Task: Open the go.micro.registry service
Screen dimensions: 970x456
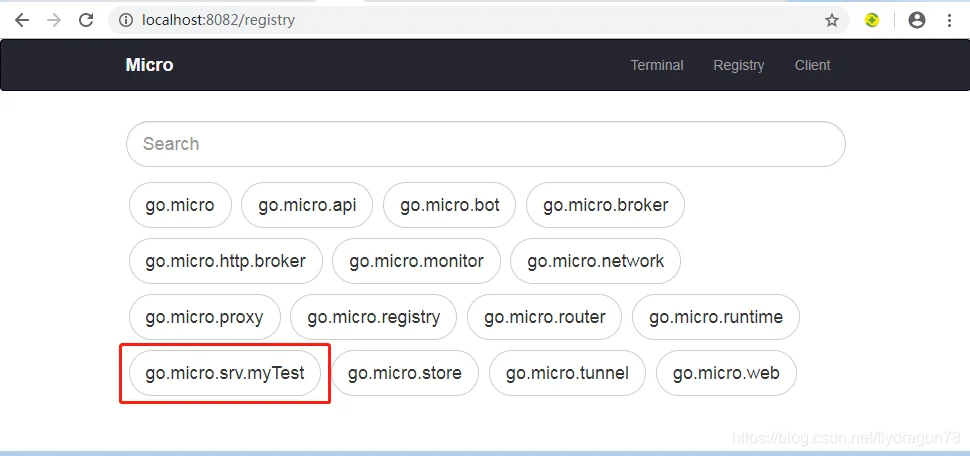Action: point(374,317)
